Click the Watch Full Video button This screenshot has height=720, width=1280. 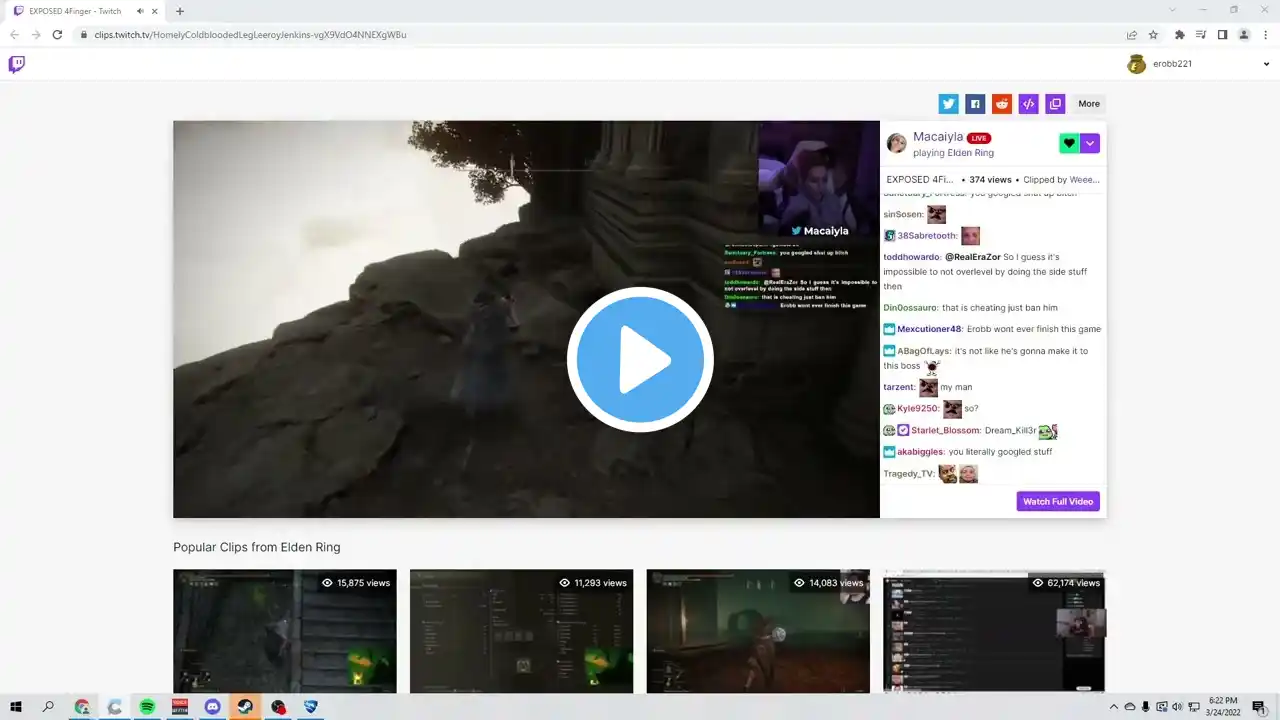pos(1058,501)
